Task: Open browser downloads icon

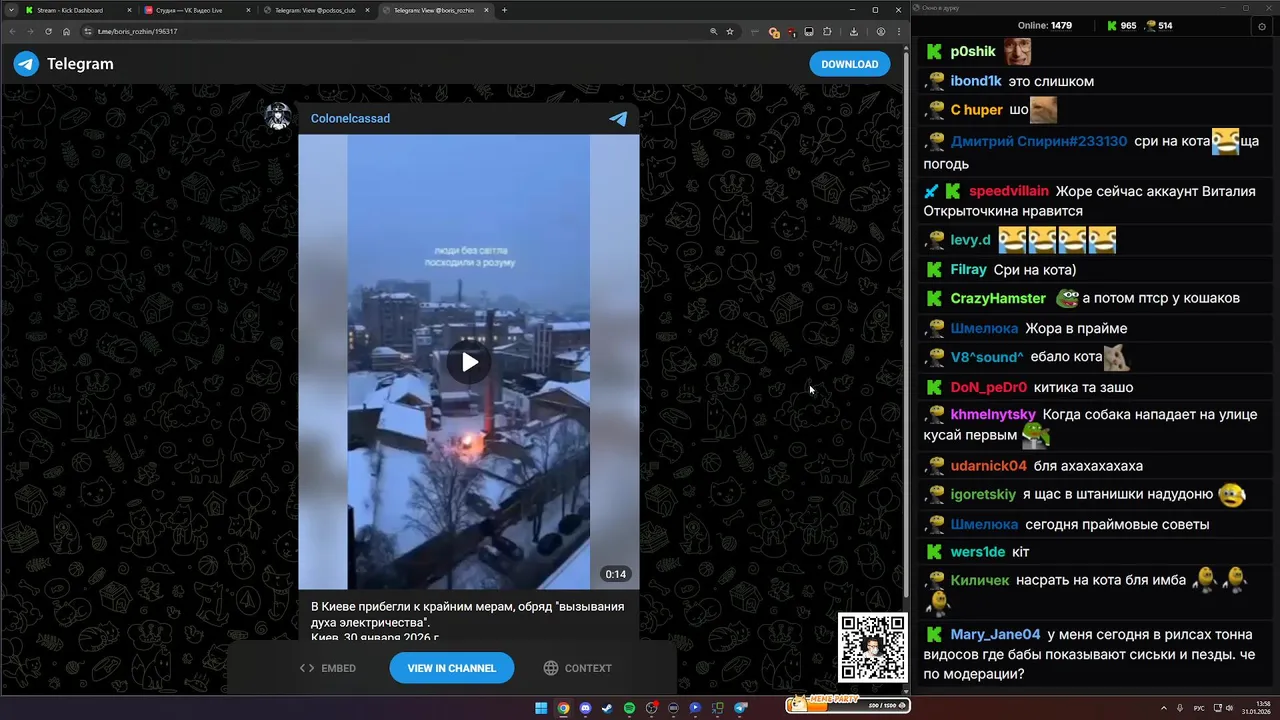Action: point(854,31)
